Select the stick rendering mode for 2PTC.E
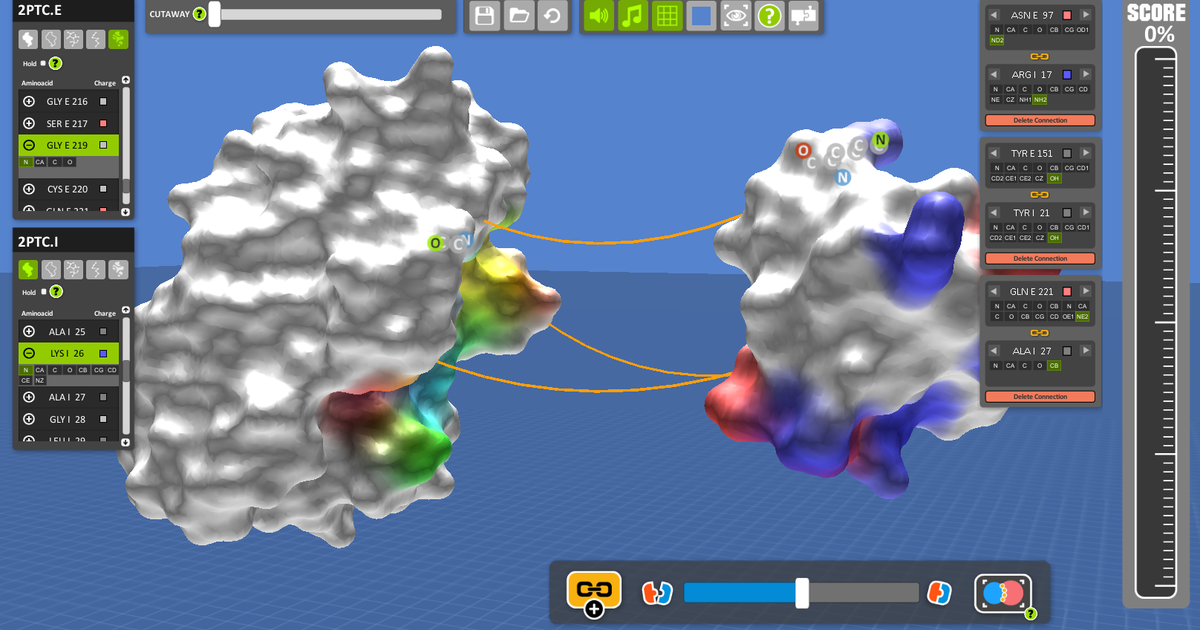1200x630 pixels. coord(73,39)
